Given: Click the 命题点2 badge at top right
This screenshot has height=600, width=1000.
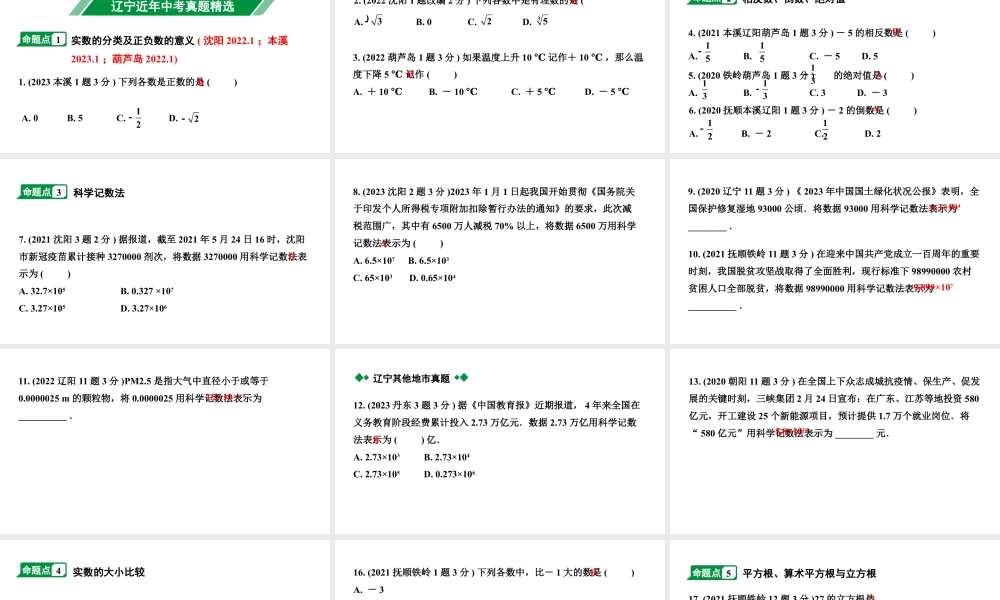Looking at the screenshot, I should coord(710,2).
